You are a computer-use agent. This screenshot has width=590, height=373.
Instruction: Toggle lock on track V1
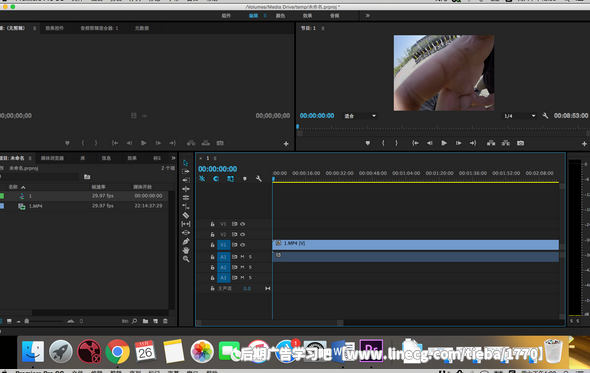click(212, 245)
